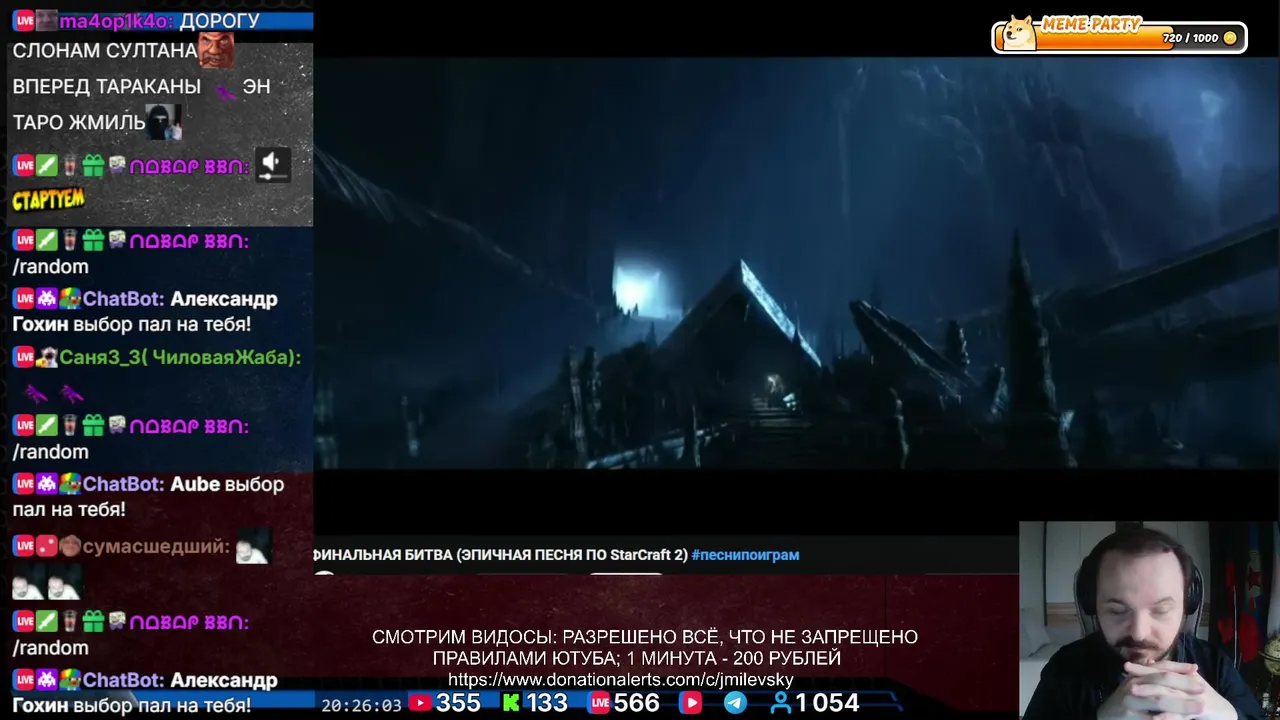Click the YouTube count 355
This screenshot has width=1280, height=720.
coord(458,704)
